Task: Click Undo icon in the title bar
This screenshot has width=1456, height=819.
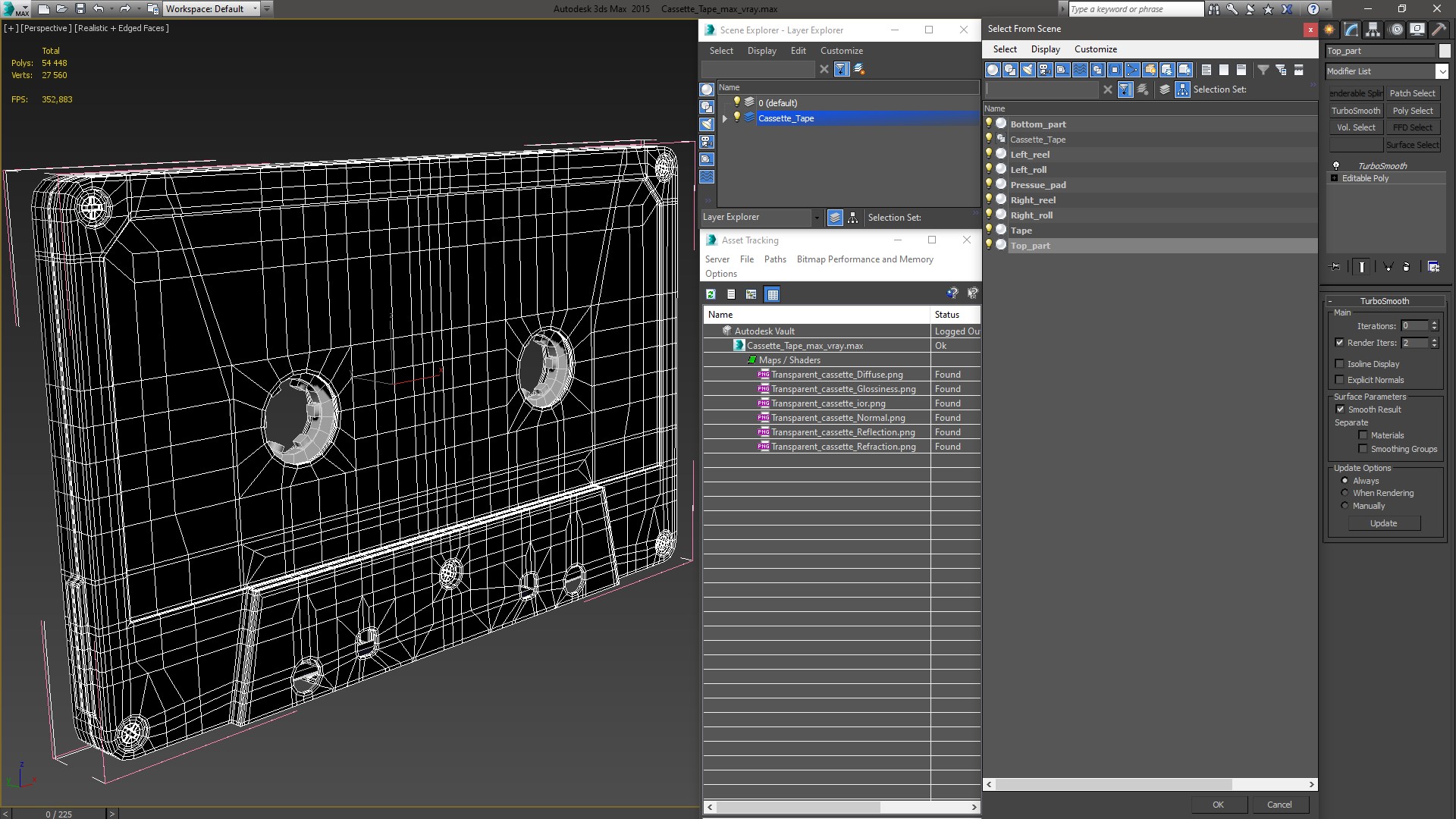Action: tap(98, 9)
